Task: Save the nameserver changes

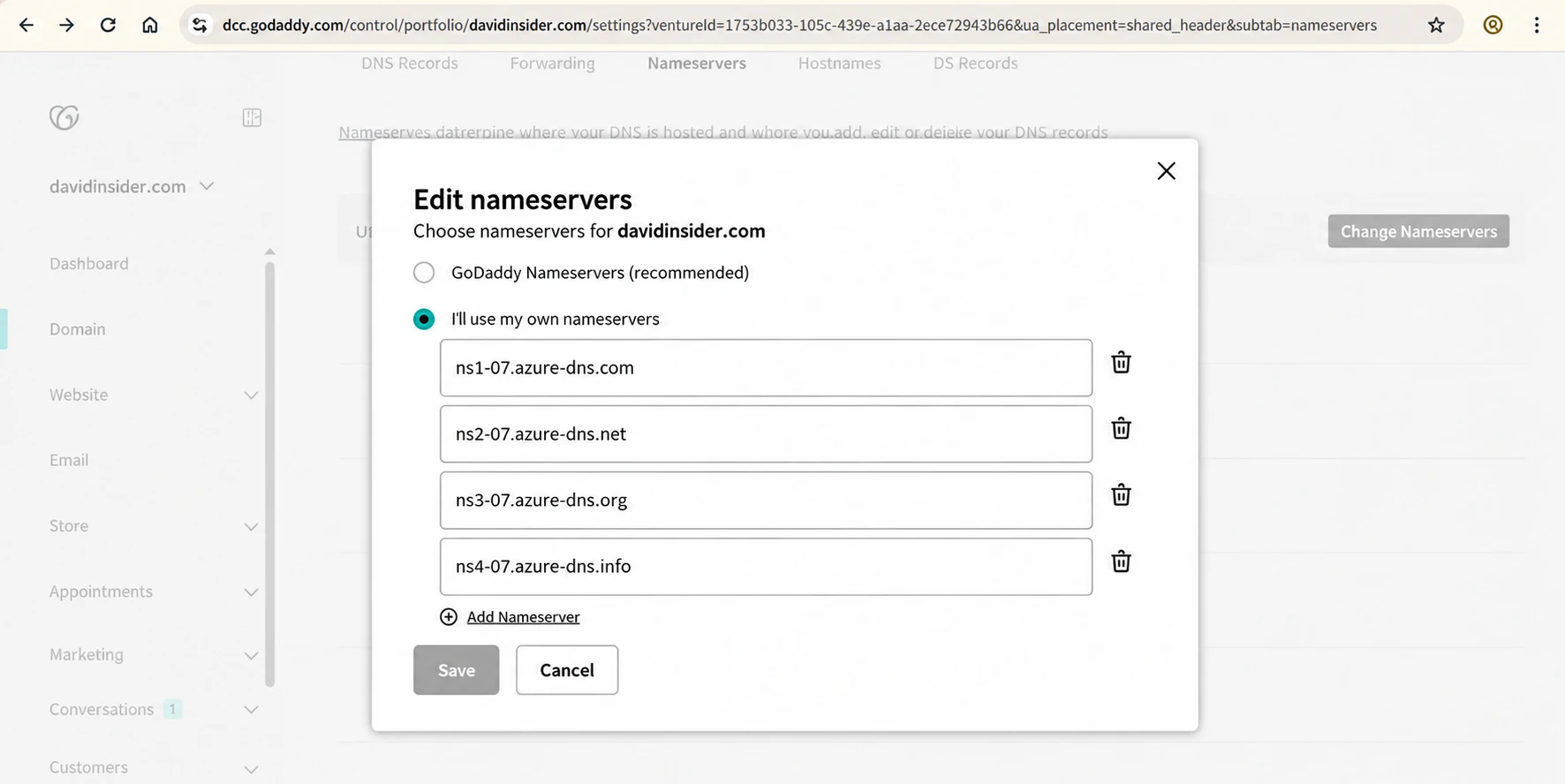Action: click(x=457, y=670)
